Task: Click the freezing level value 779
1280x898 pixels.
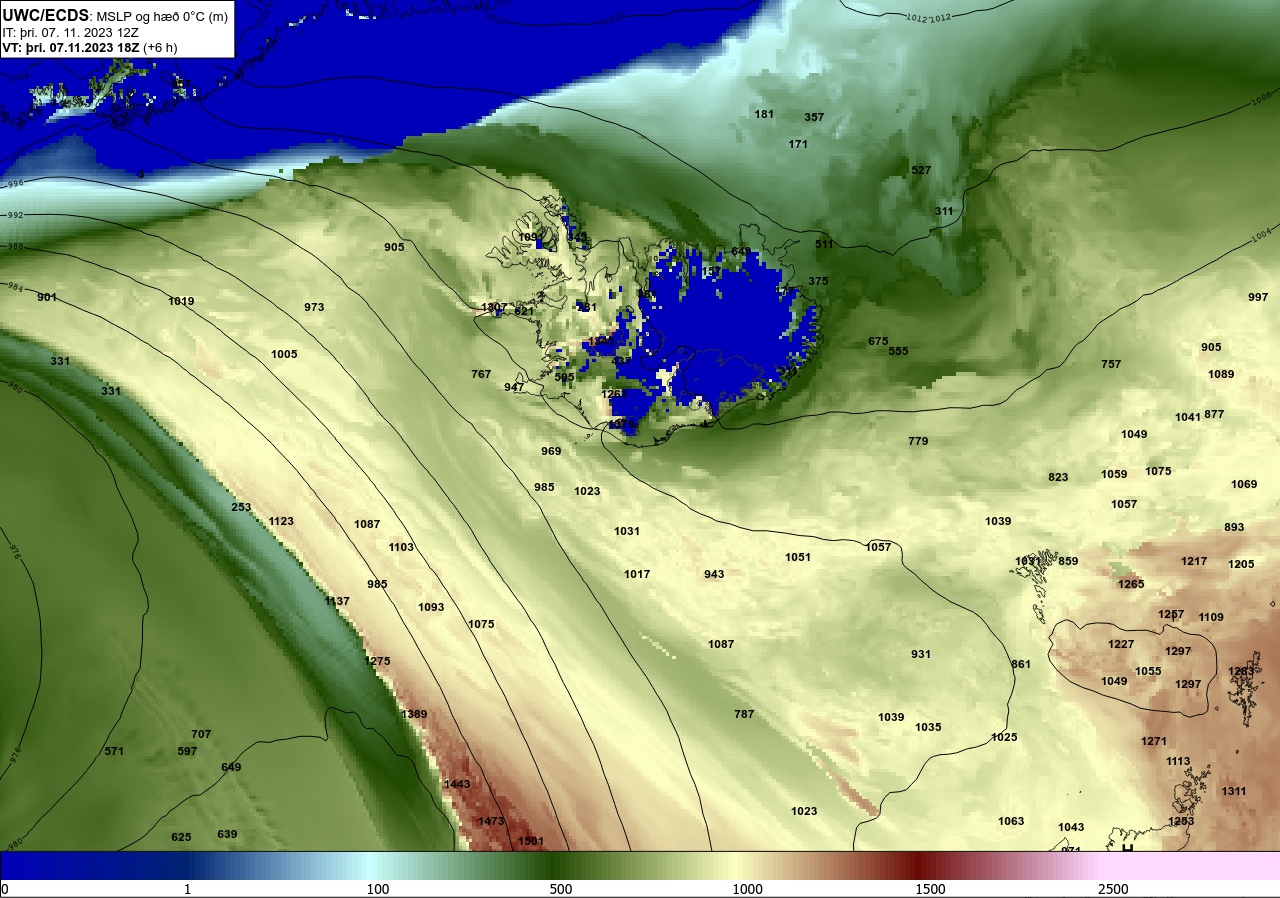Action: click(918, 441)
